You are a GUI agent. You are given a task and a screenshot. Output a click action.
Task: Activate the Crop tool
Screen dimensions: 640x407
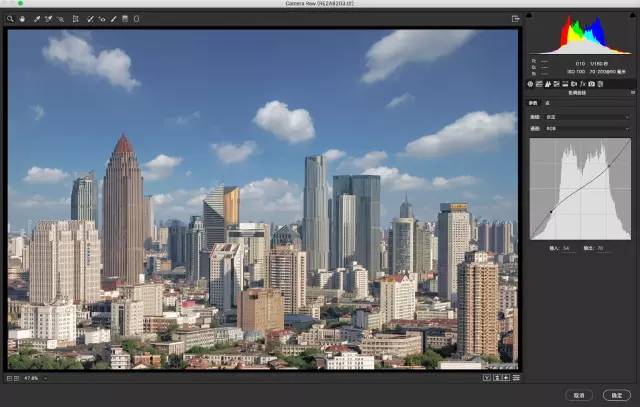point(74,18)
